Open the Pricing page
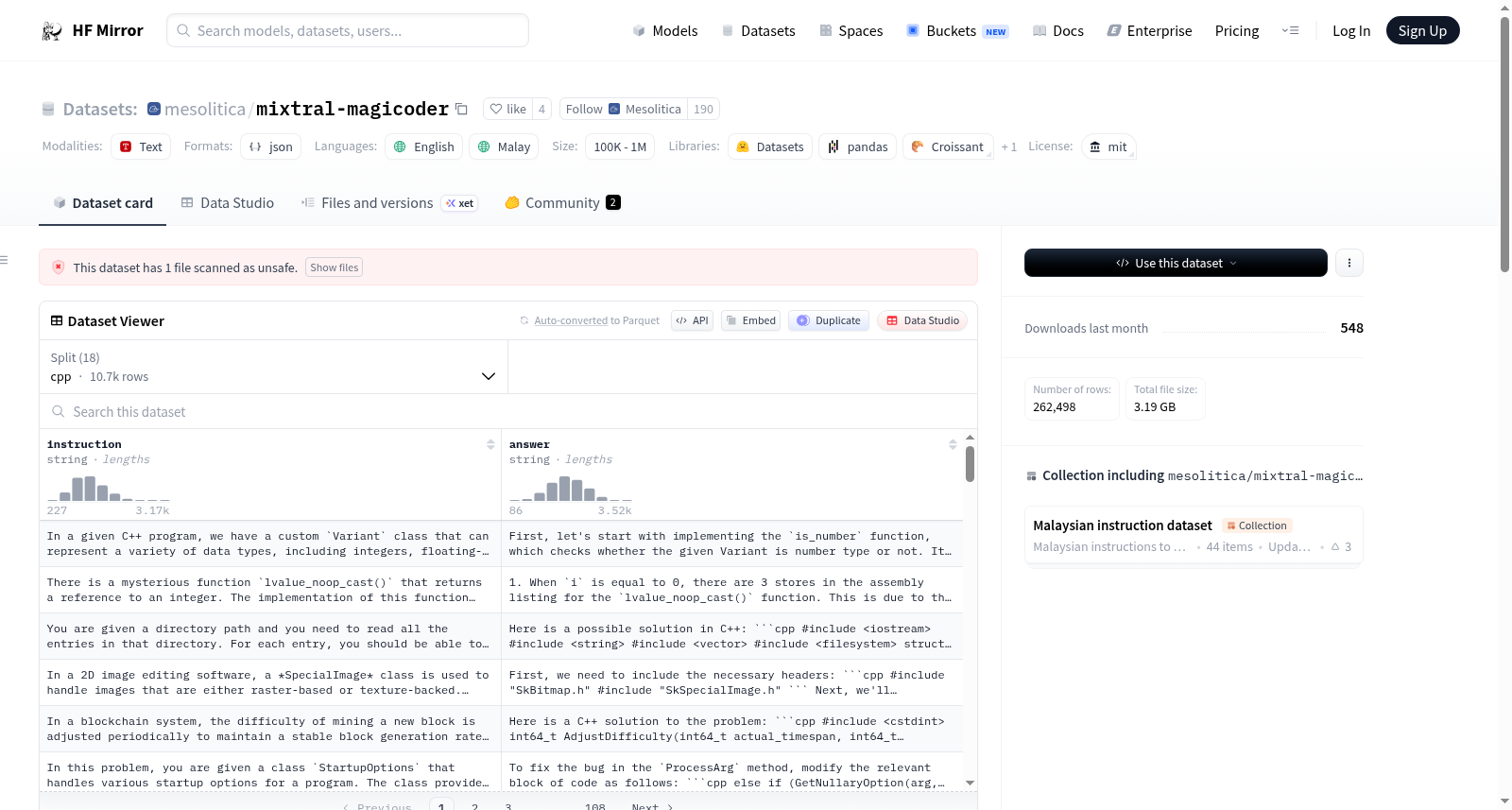 tap(1237, 30)
